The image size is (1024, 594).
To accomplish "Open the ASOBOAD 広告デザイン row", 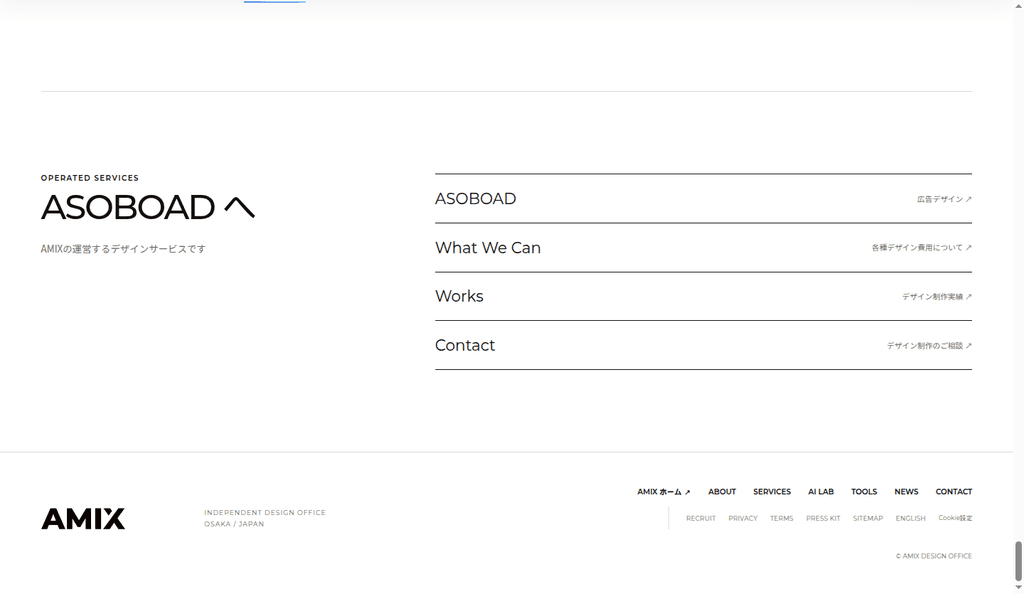I will tap(703, 198).
